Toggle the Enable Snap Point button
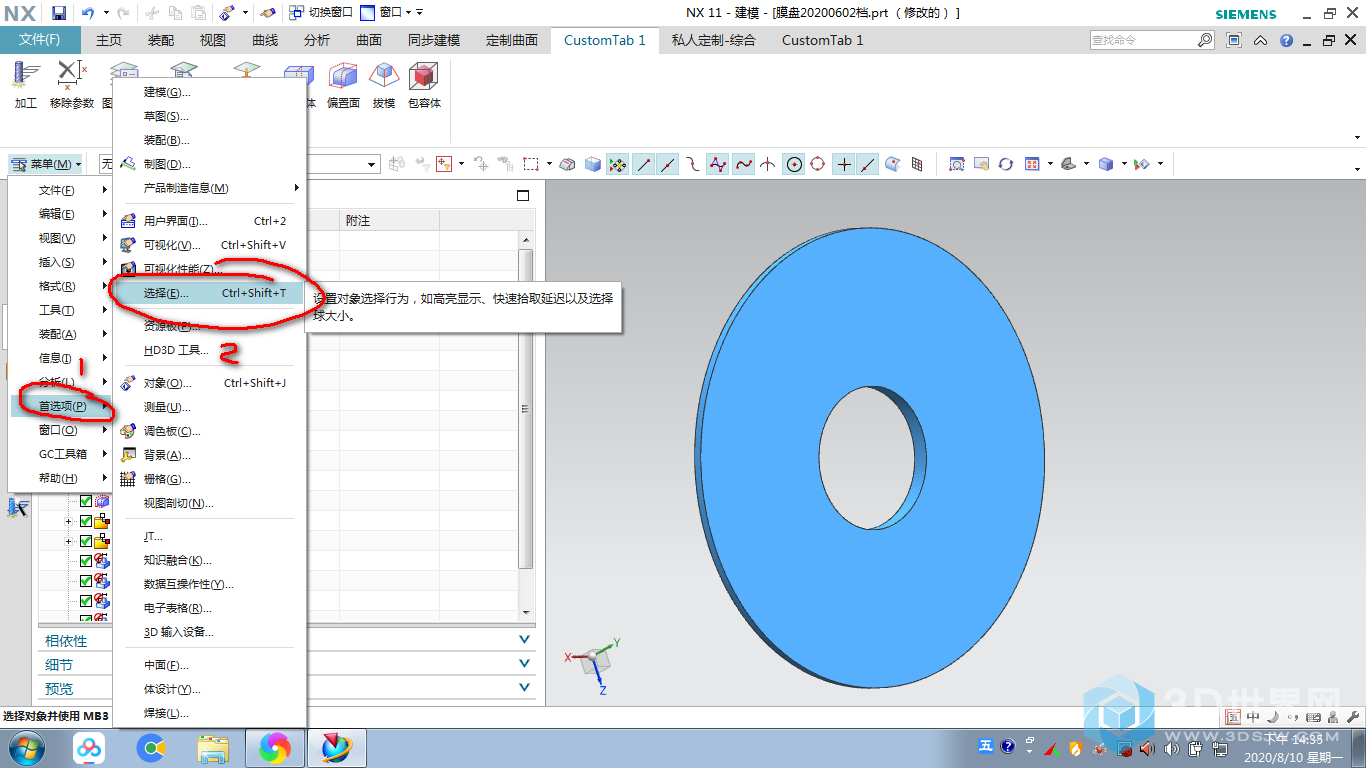This screenshot has height=768, width=1366. pyautogui.click(x=619, y=164)
